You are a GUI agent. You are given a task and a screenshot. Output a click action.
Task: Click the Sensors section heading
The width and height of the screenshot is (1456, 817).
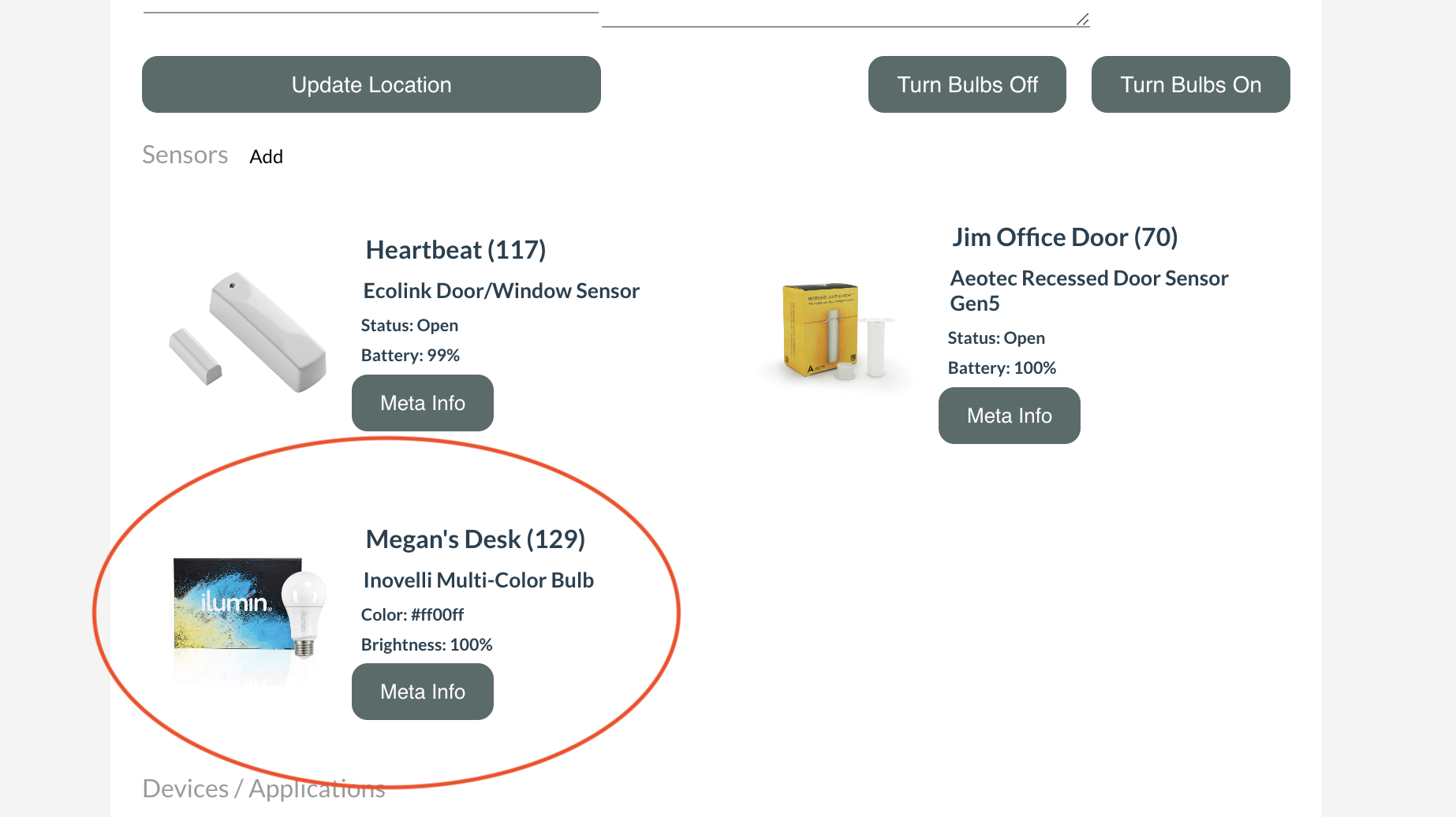[x=185, y=155]
